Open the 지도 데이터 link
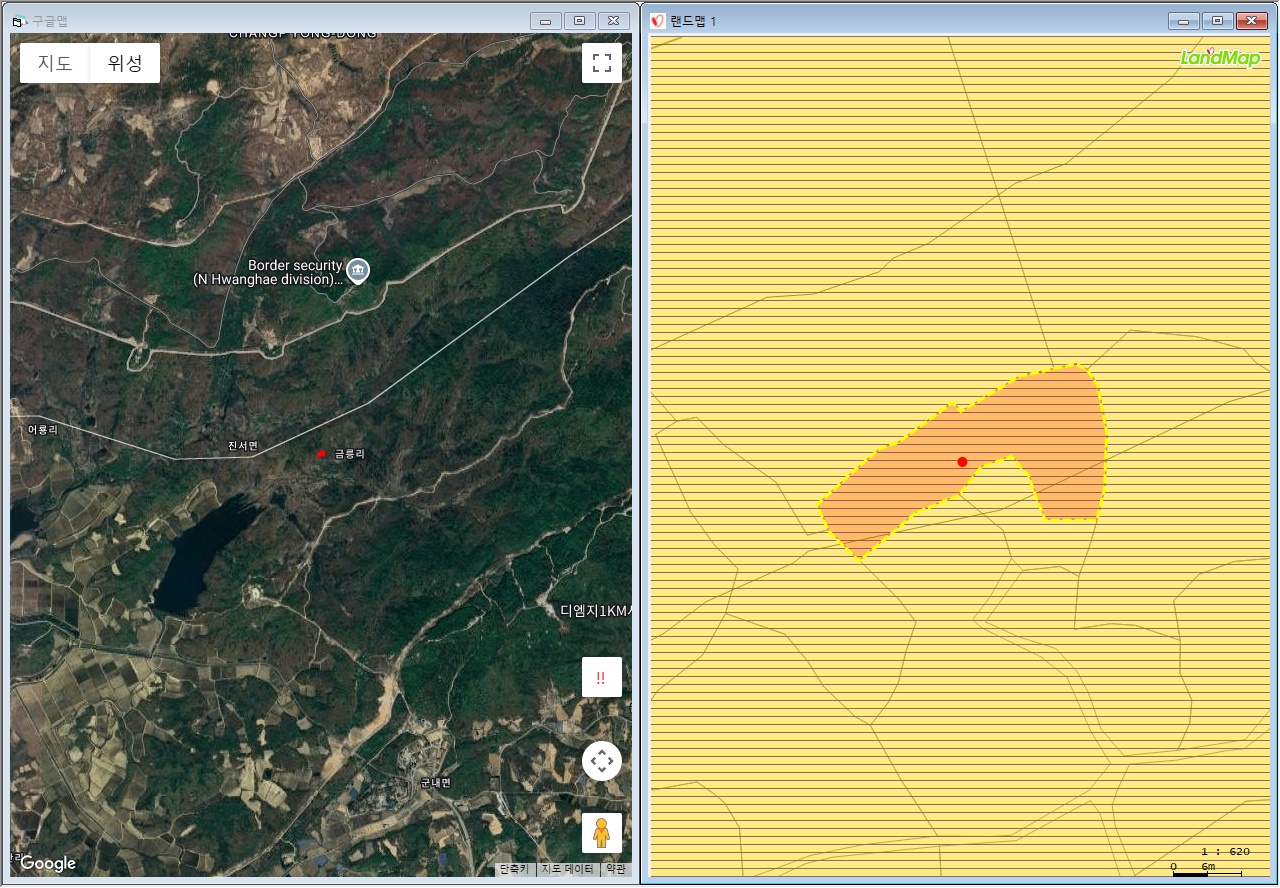This screenshot has height=888, width=1280. point(567,869)
